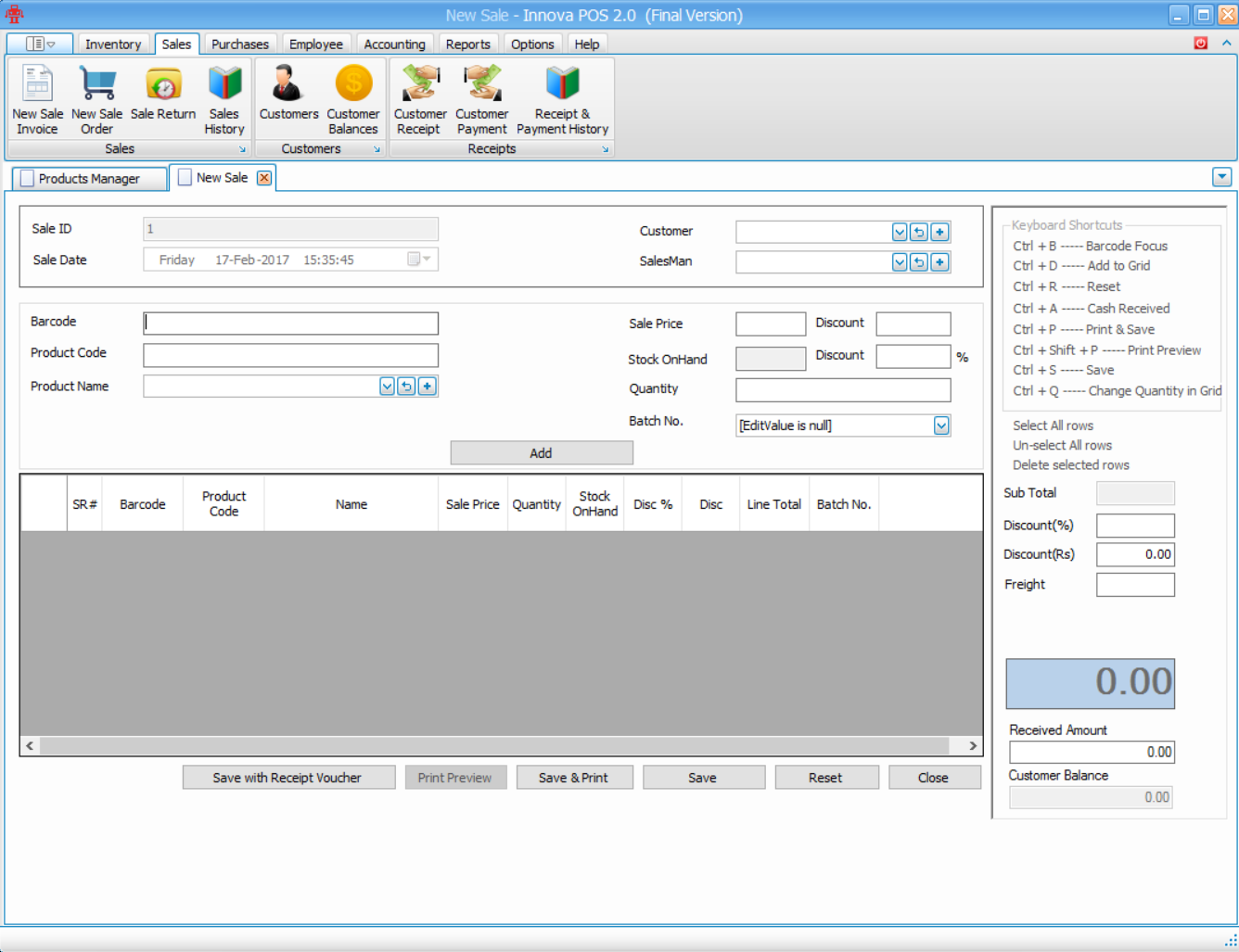Open the Purchases ribbon tab
Viewport: 1239px width, 952px height.
click(x=240, y=44)
